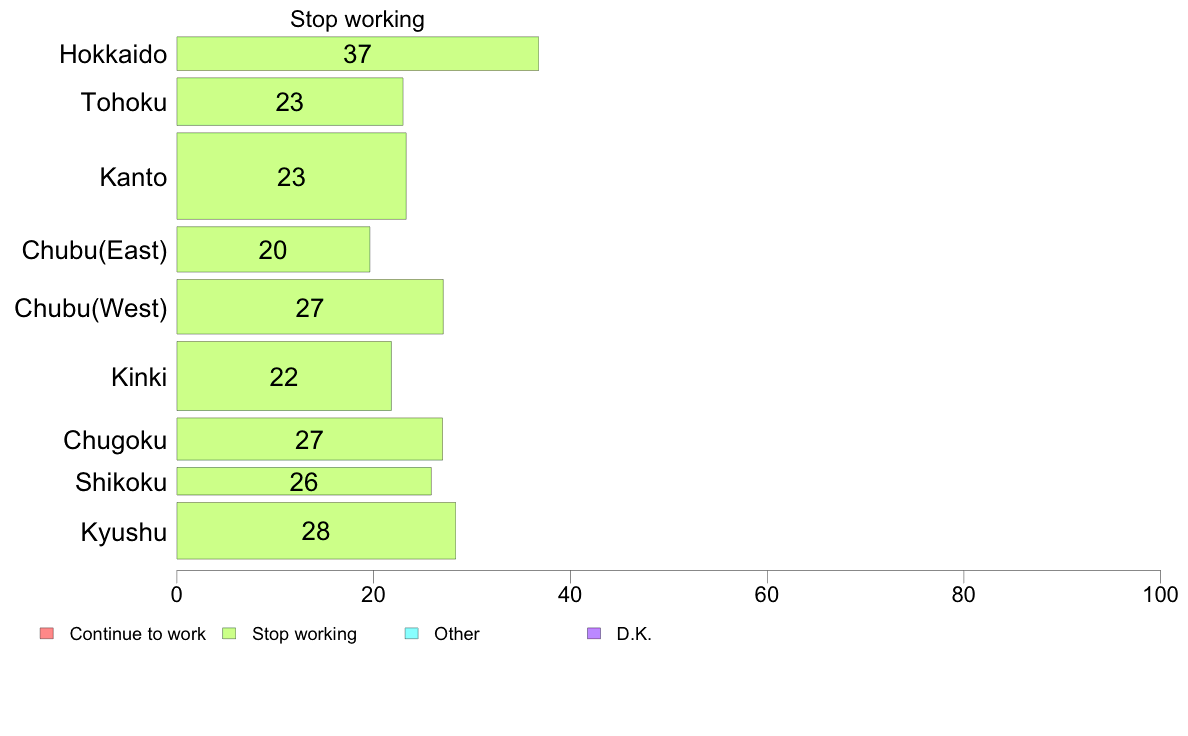Click the 100 tick on the x-axis

click(x=1160, y=594)
